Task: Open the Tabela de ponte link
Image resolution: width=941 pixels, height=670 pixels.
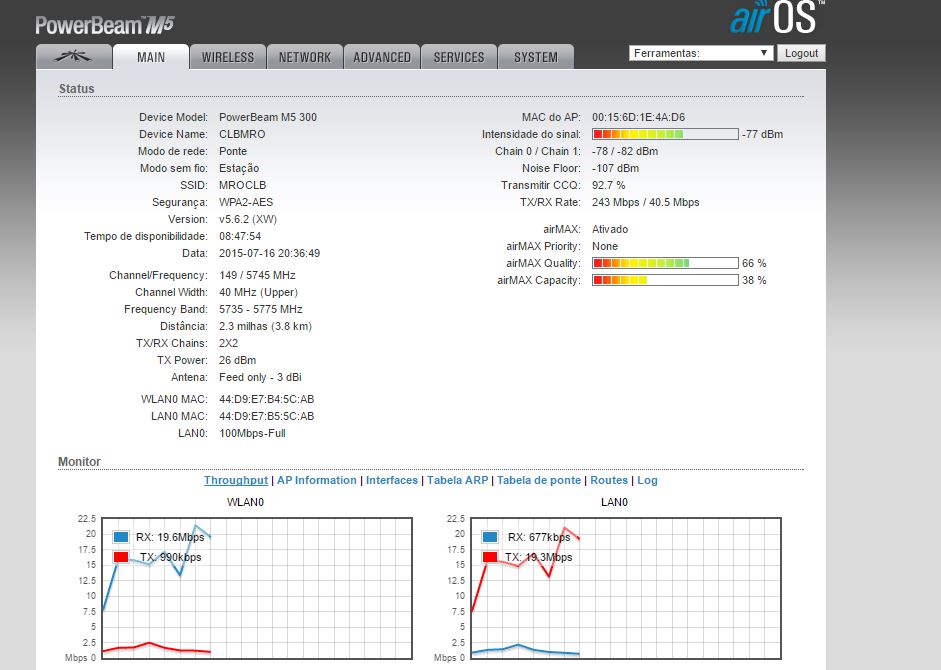Action: pyautogui.click(x=539, y=480)
